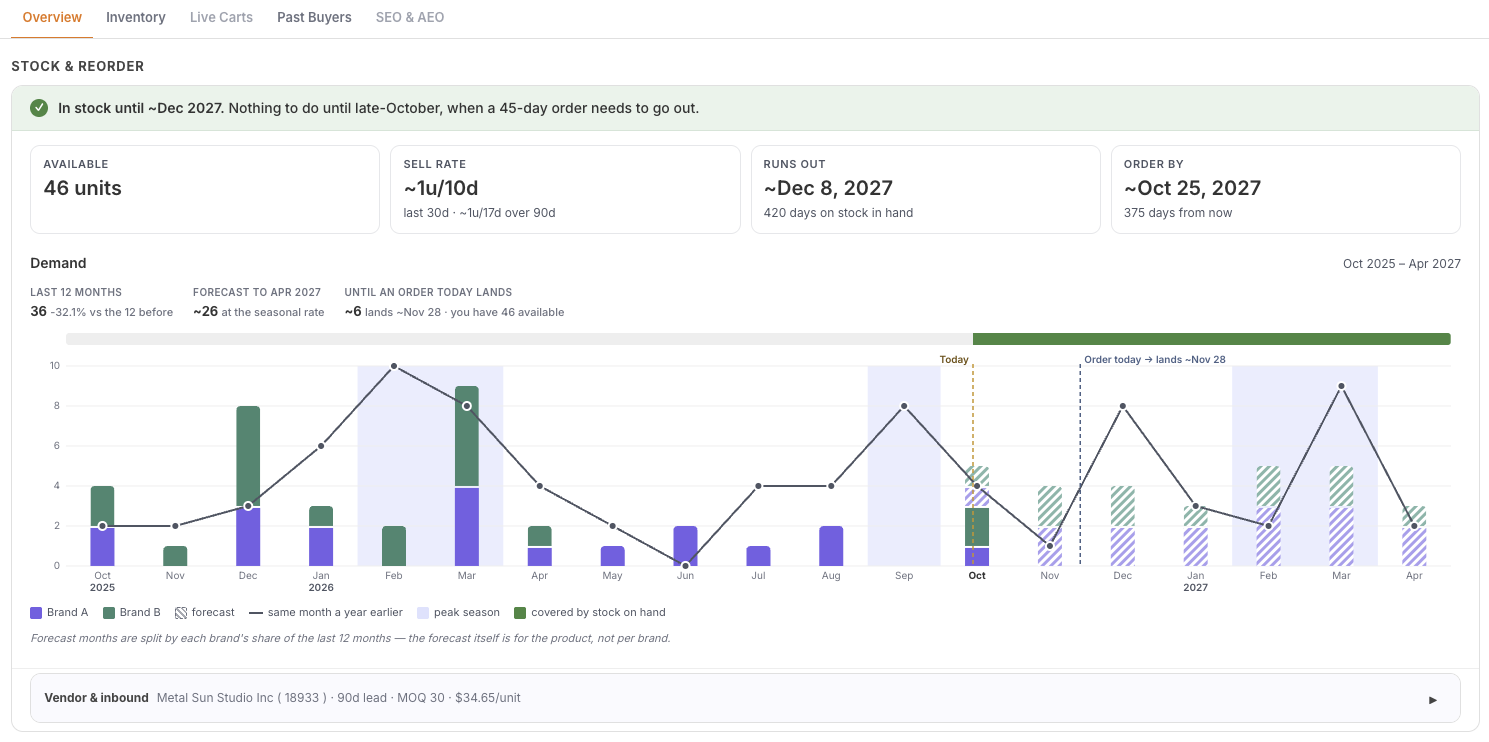Viewport: 1489px width, 742px height.
Task: Click the 'Oct 2025 – Apr 2027' date range text
Action: pyautogui.click(x=1402, y=264)
